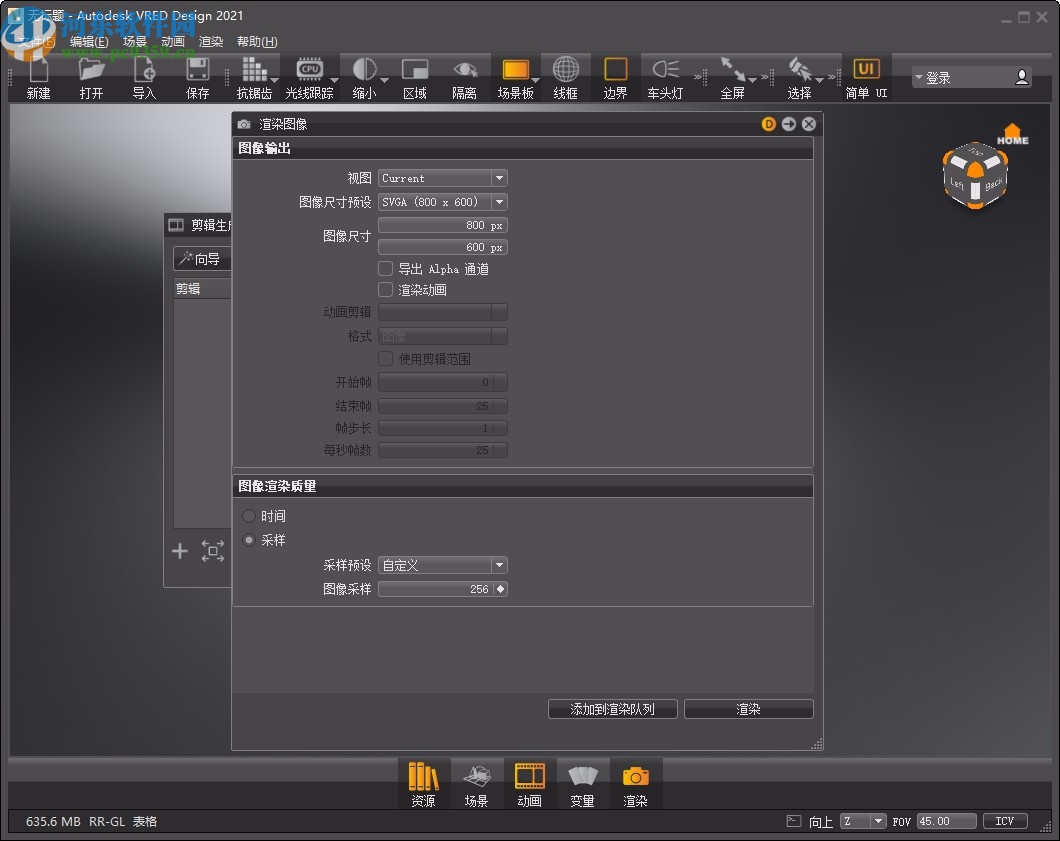Enable 导出 Alpha 通道 checkbox

(385, 268)
